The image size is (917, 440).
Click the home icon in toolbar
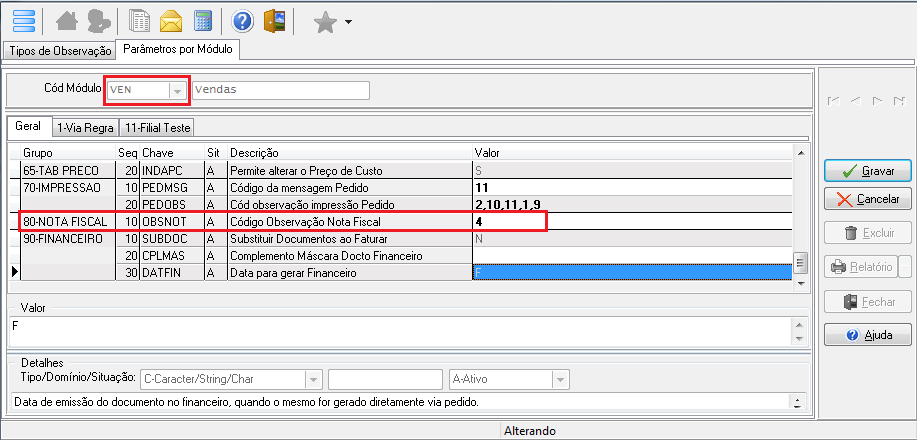click(x=68, y=21)
